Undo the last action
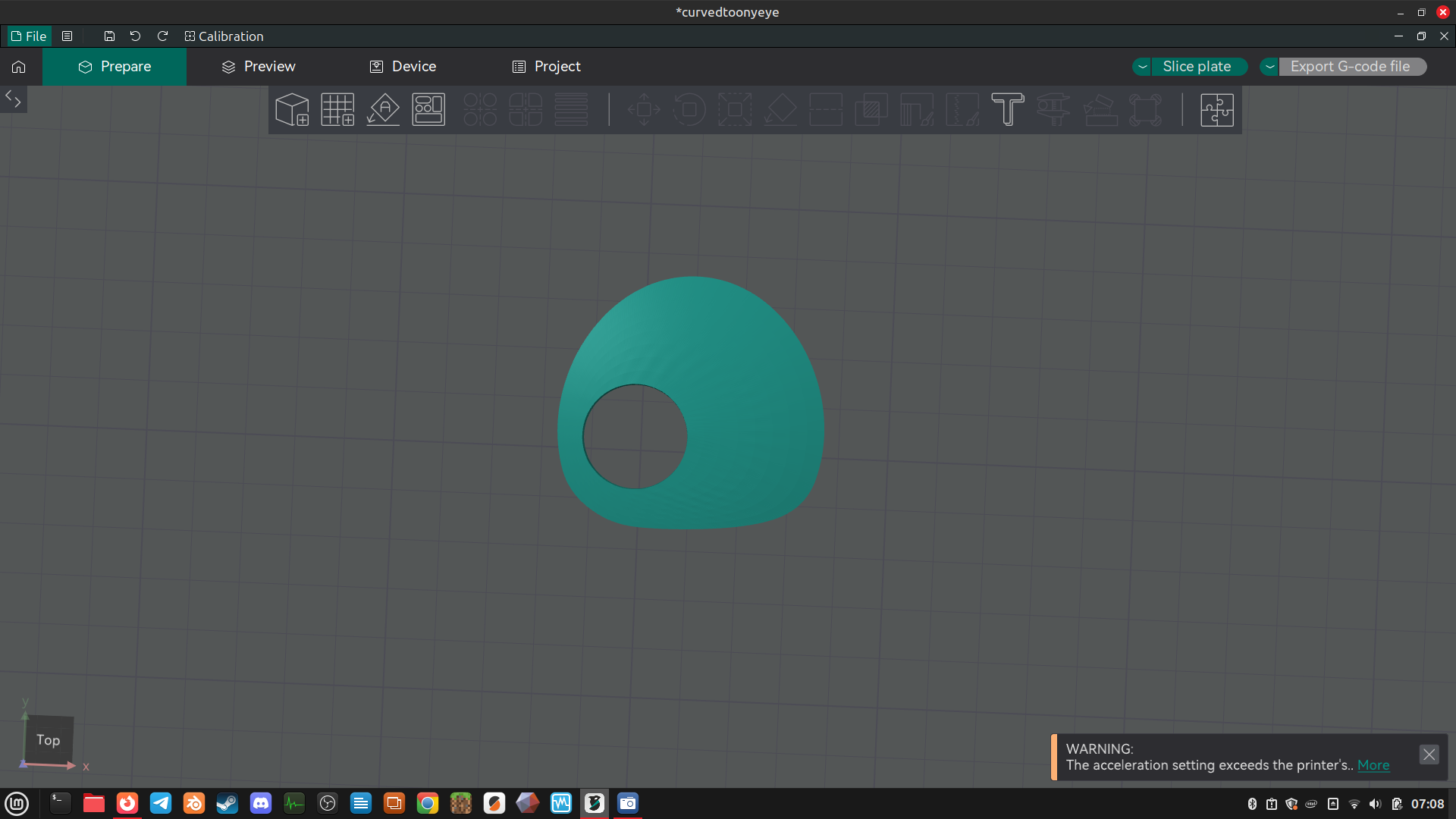 (x=136, y=36)
